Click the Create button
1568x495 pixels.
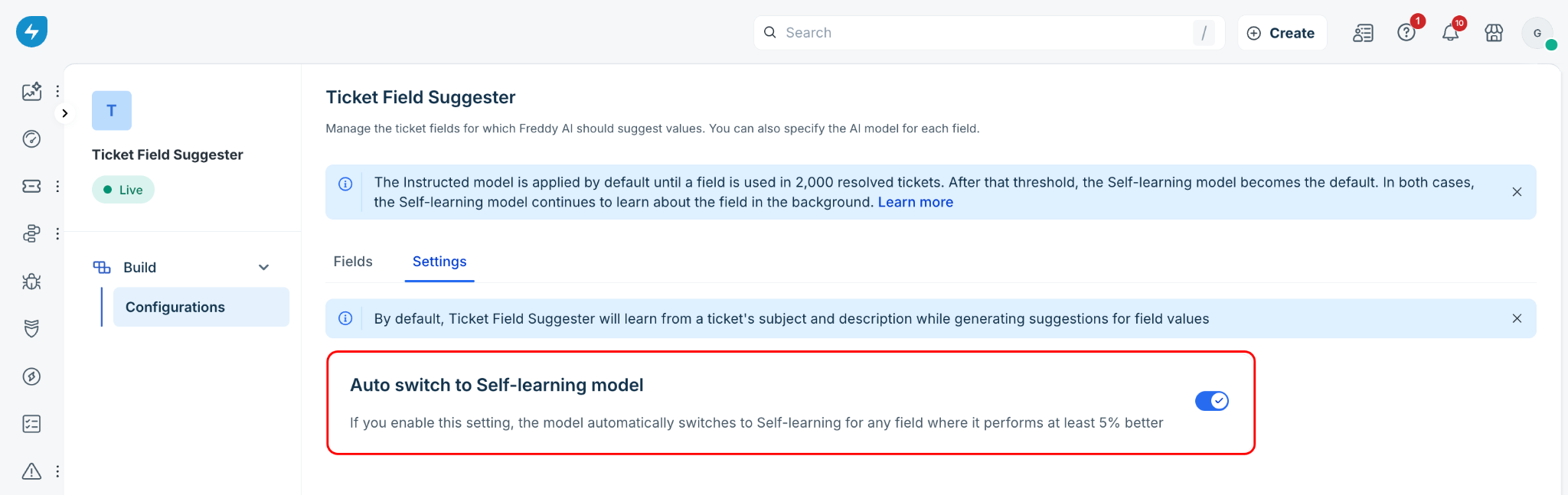coord(1282,33)
